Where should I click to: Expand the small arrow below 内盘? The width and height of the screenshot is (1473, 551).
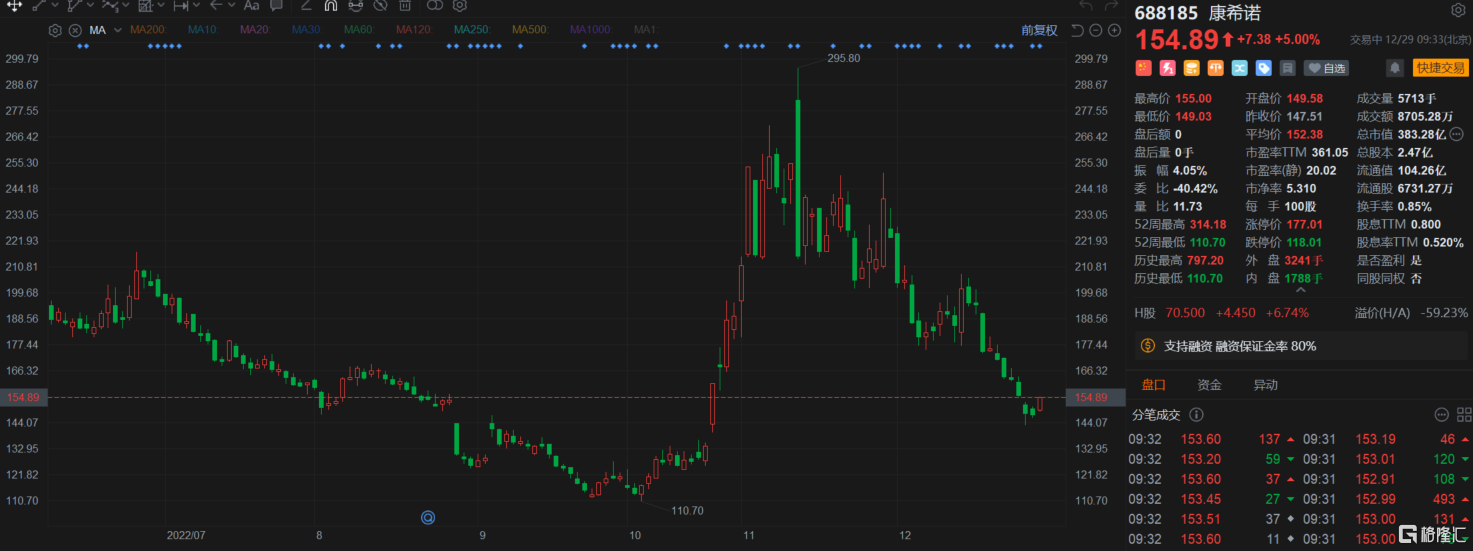(1300, 290)
